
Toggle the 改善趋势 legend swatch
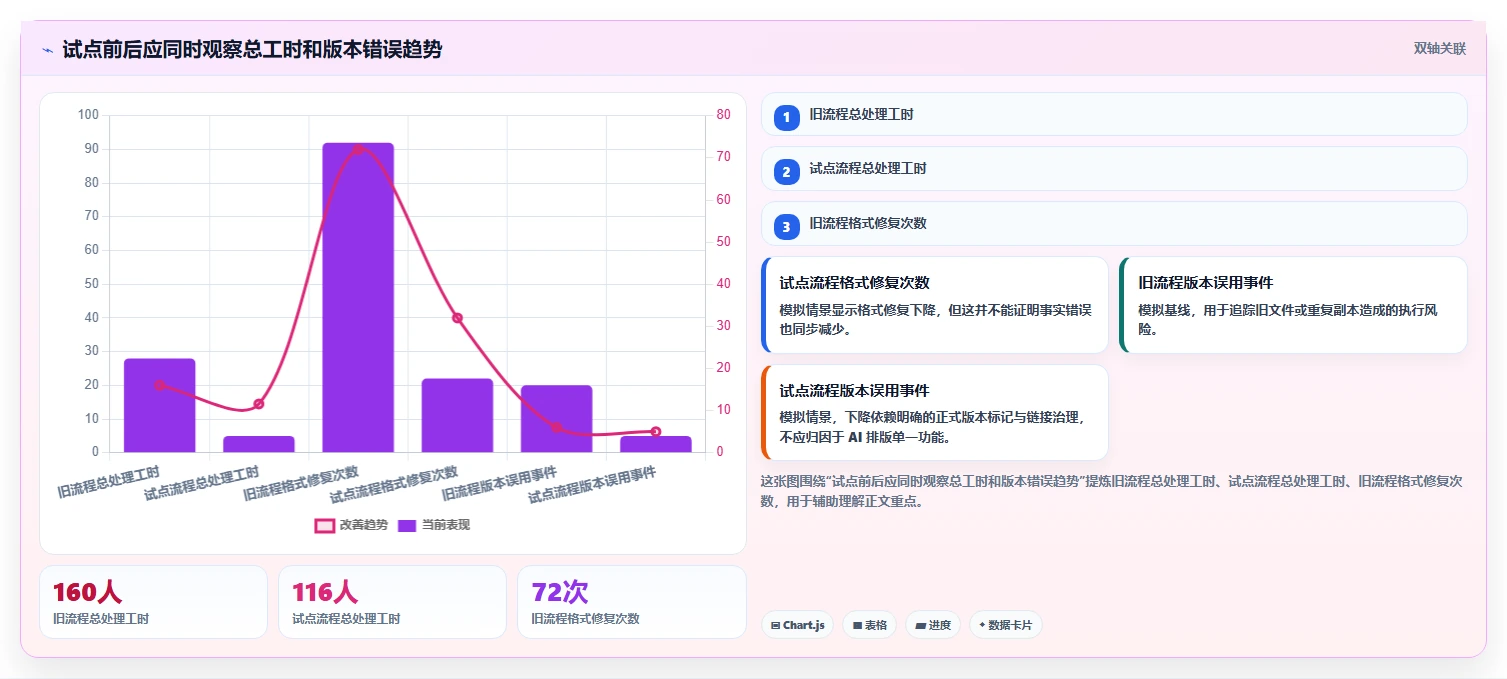coord(325,525)
